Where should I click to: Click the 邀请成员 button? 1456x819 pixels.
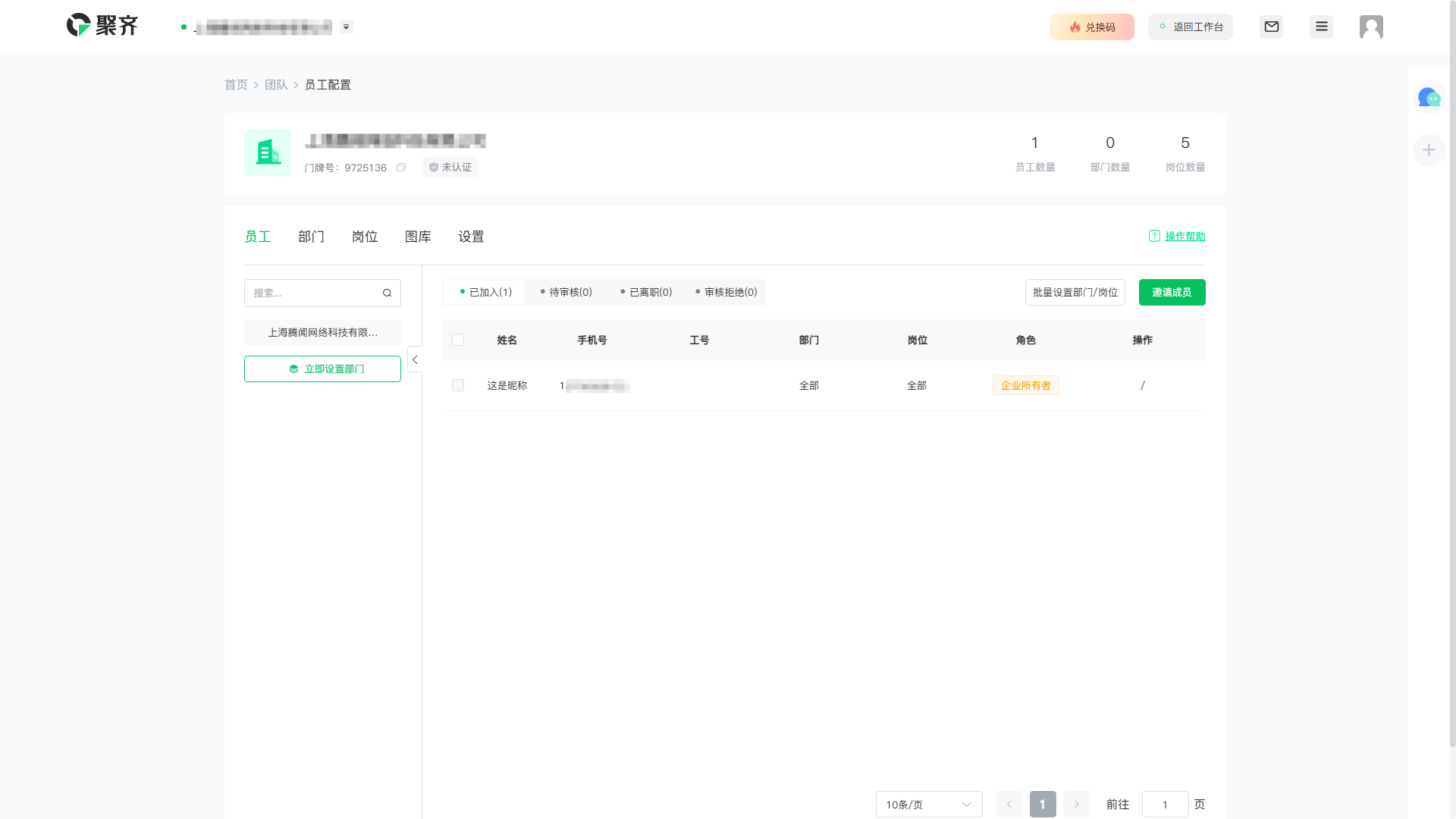[1172, 293]
